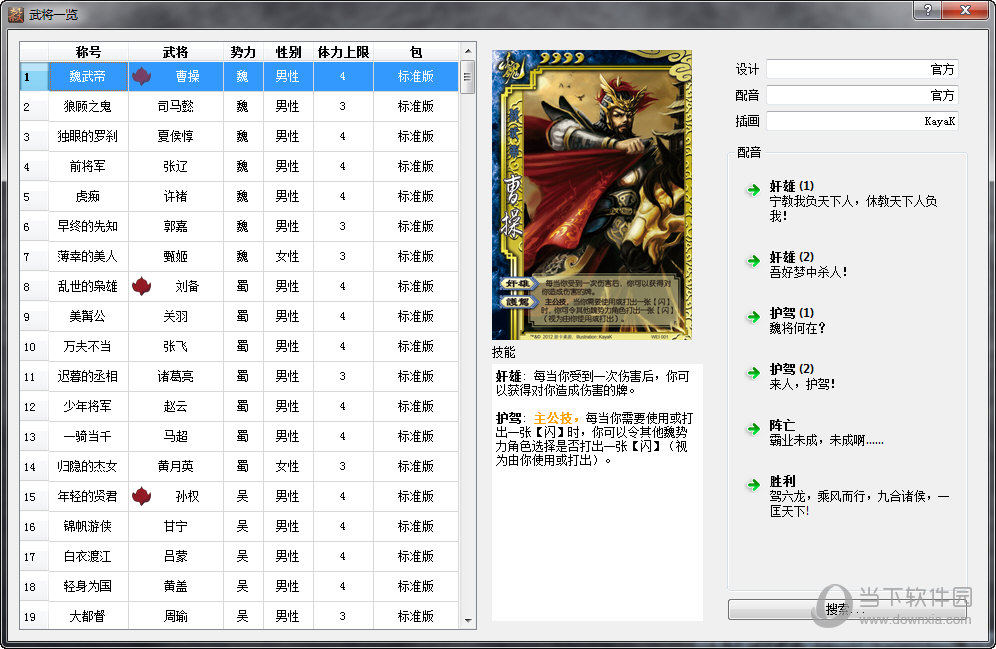Select the 周瑜 row
The image size is (996, 649).
point(239,616)
